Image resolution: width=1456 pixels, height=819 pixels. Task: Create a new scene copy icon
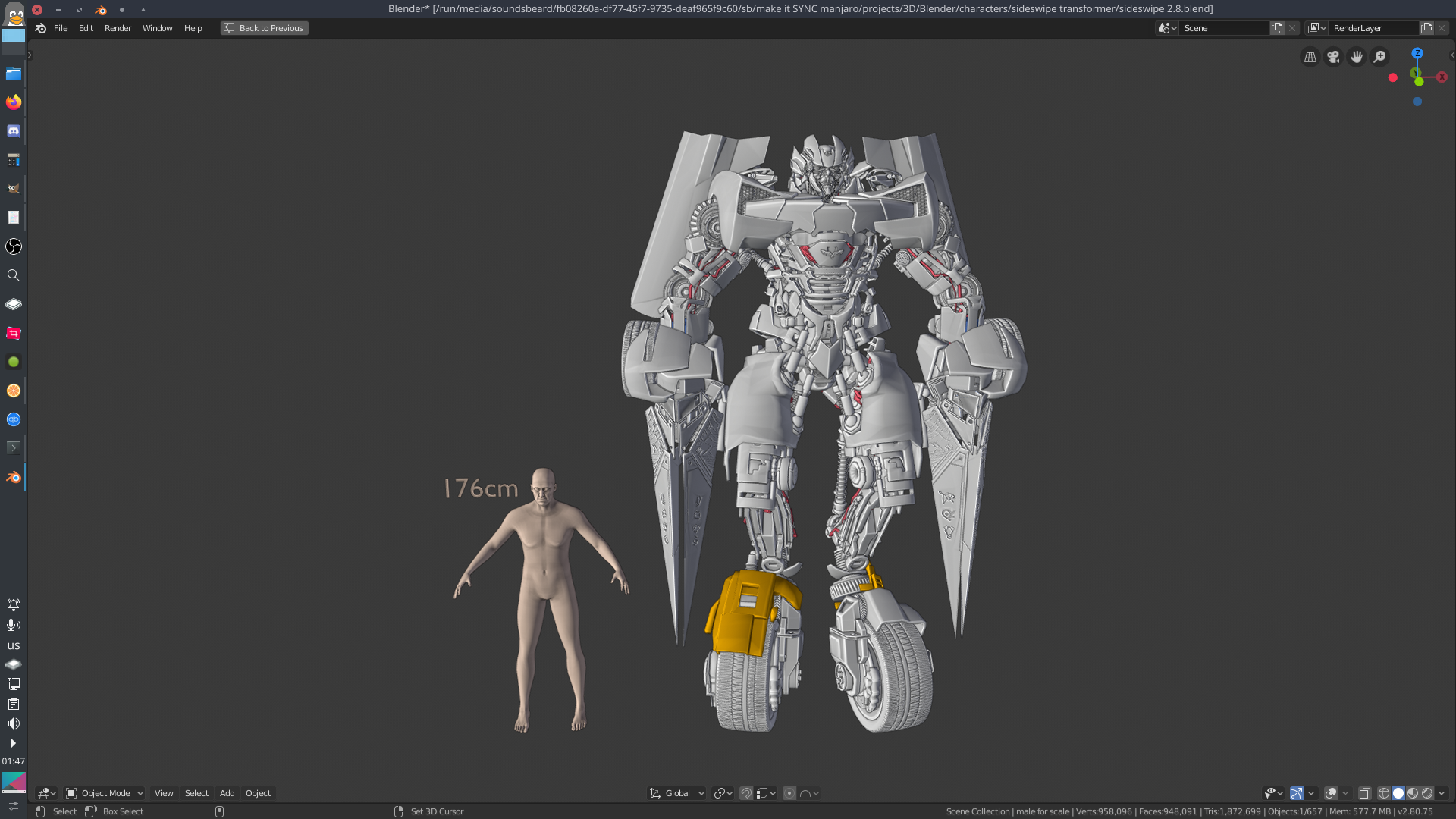(x=1277, y=28)
